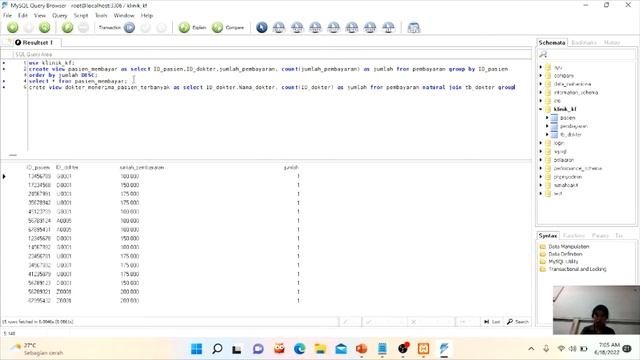Click the green Refresh toolbar icon
The height and width of the screenshot is (360, 640).
point(44,27)
